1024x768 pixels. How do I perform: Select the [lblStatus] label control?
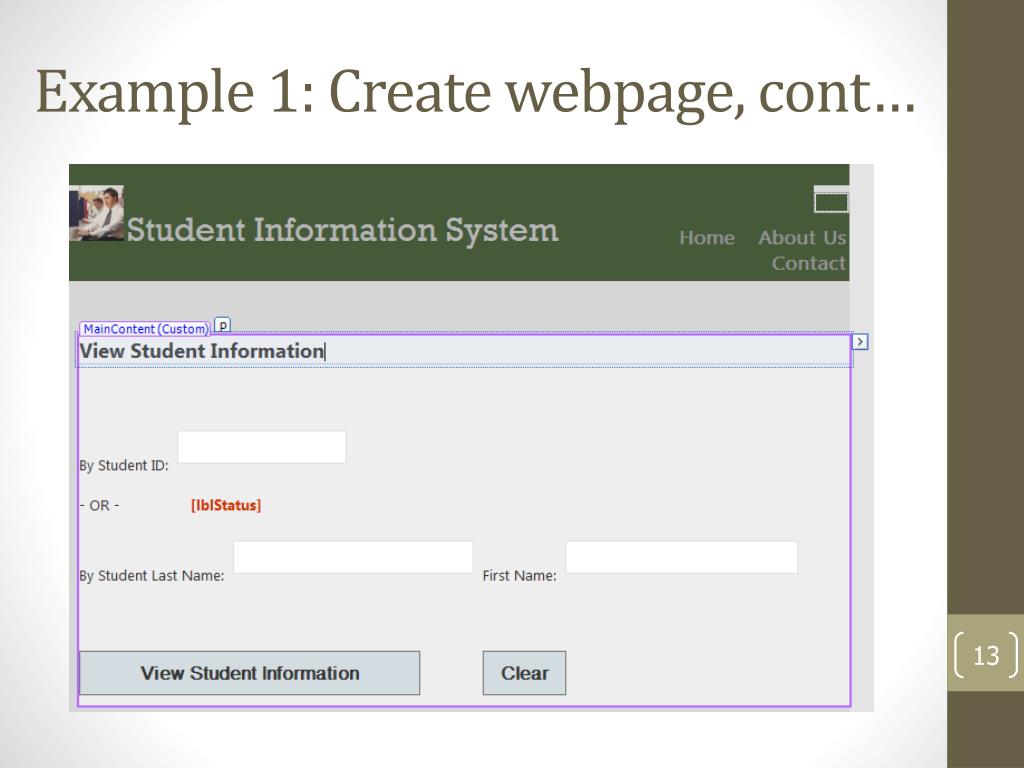click(226, 505)
